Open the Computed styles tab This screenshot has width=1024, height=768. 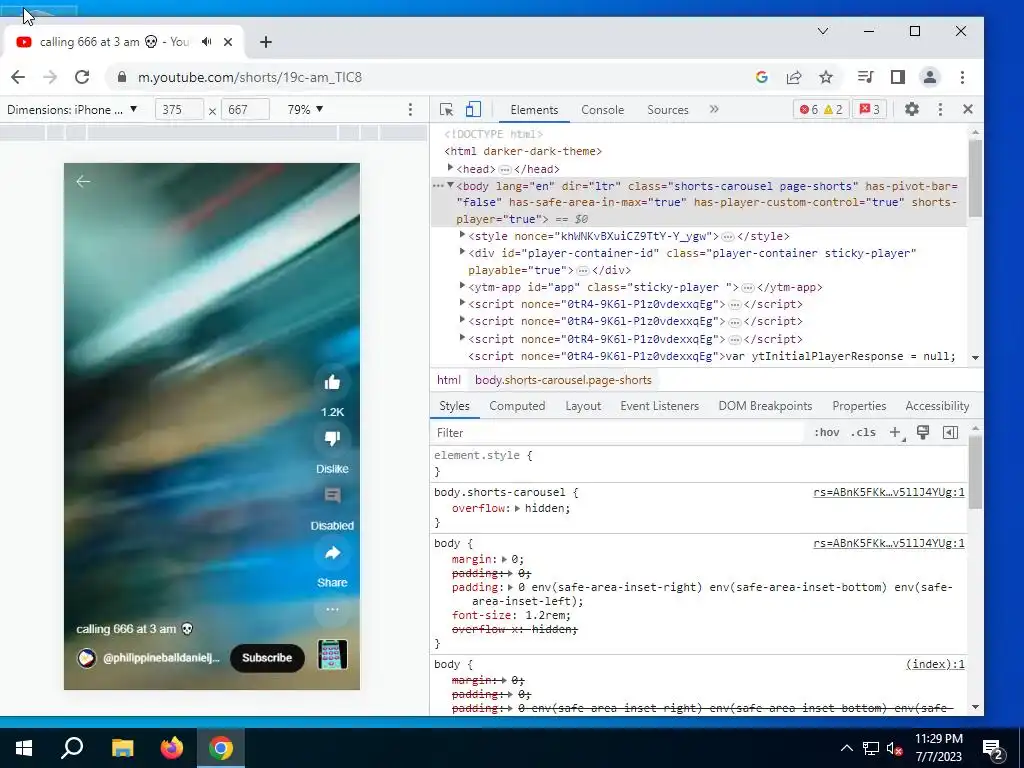[x=517, y=406]
